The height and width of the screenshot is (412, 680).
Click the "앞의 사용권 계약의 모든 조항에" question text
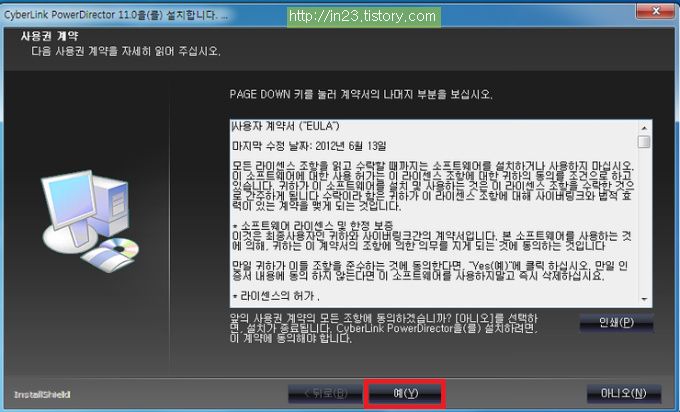[383, 328]
